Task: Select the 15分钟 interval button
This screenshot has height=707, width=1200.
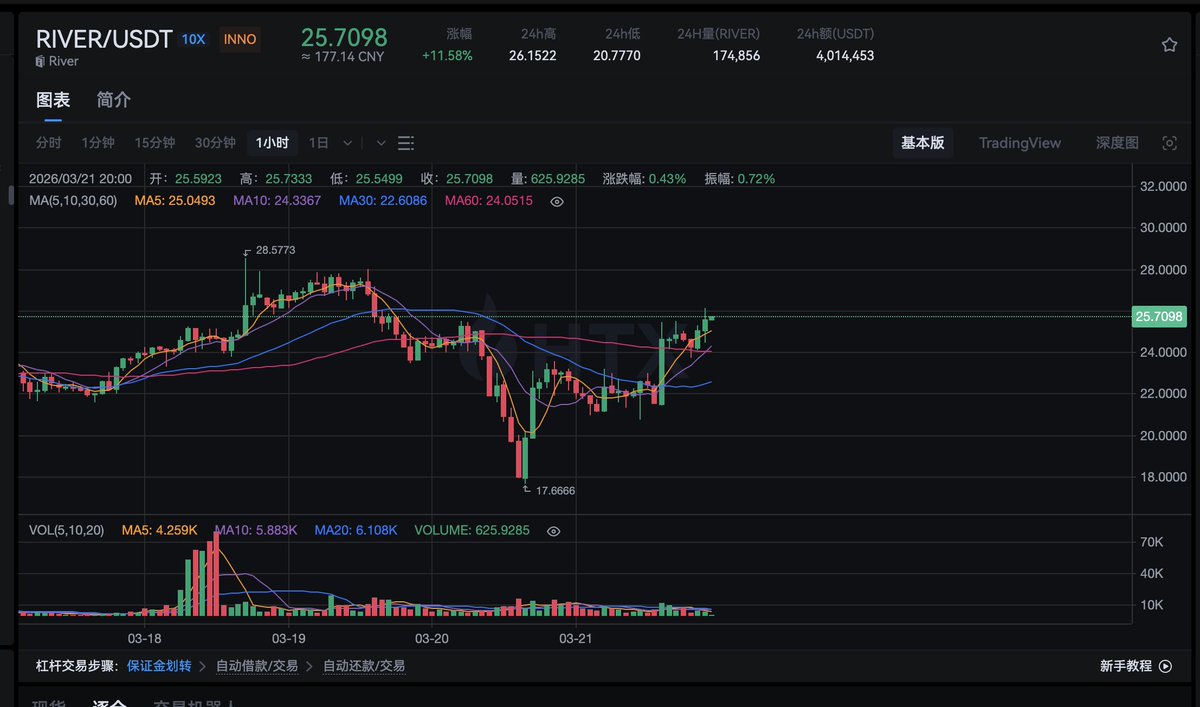Action: (x=155, y=143)
